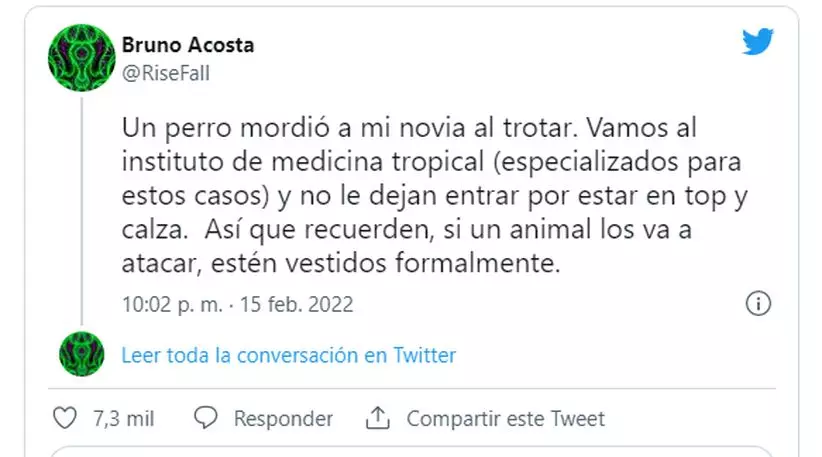The width and height of the screenshot is (822, 457).
Task: Click the reply speech bubble icon
Action: pyautogui.click(x=206, y=418)
